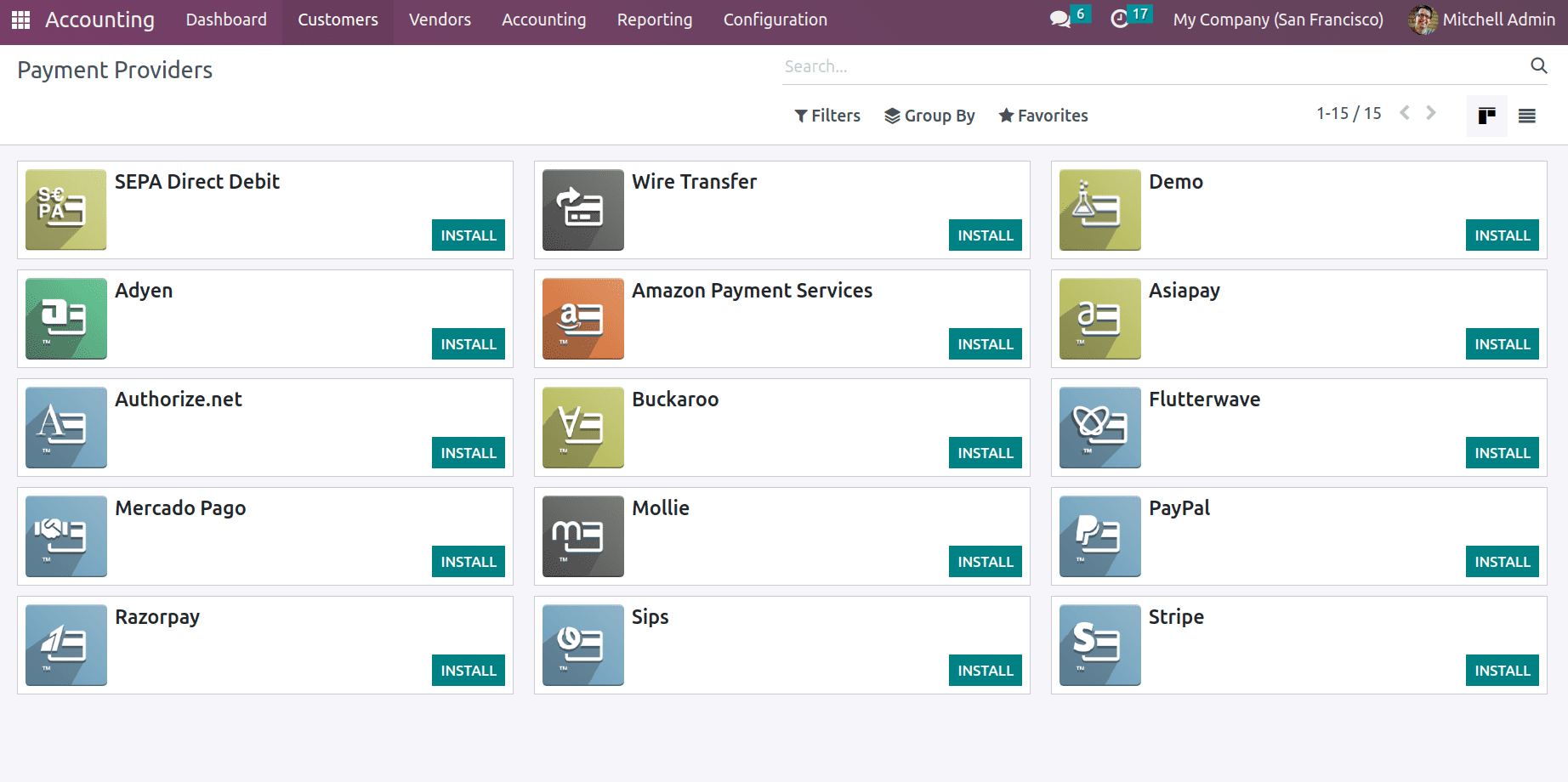
Task: Install SEPA Direct Debit
Action: (x=469, y=235)
